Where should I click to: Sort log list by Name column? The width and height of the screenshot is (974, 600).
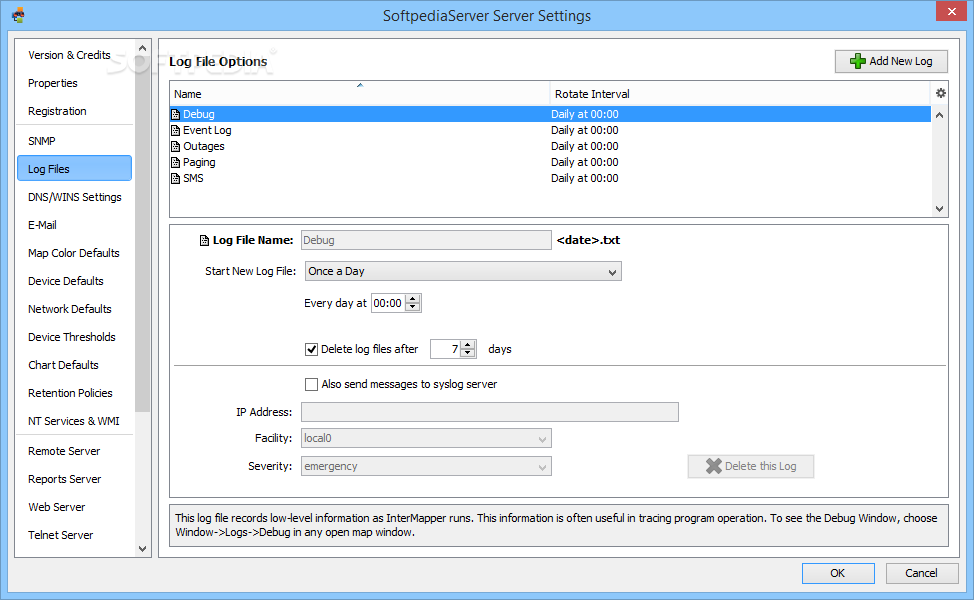360,94
